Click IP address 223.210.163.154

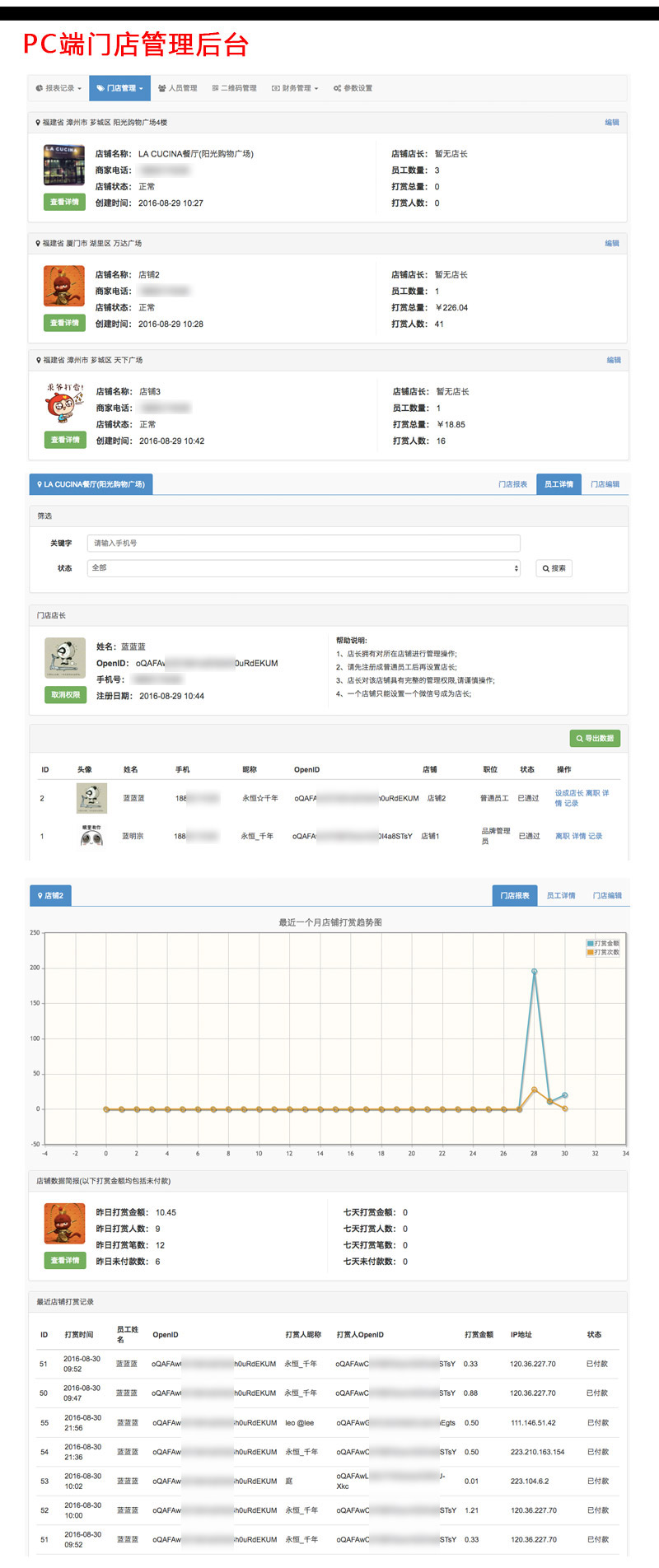pos(537,1452)
